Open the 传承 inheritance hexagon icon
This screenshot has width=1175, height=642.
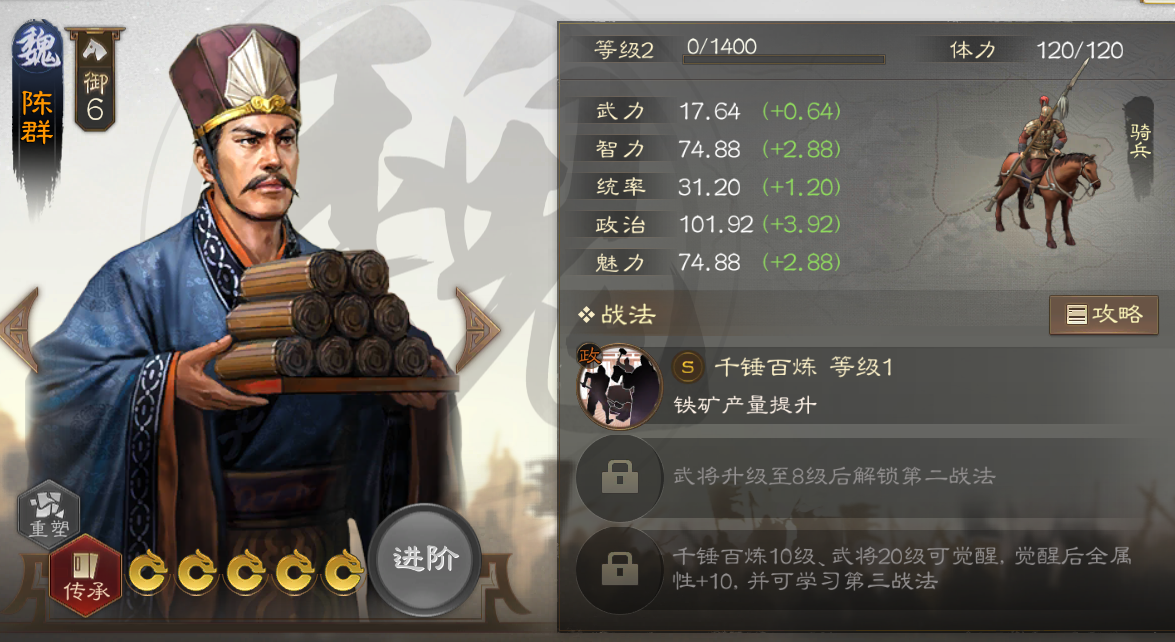(86, 575)
